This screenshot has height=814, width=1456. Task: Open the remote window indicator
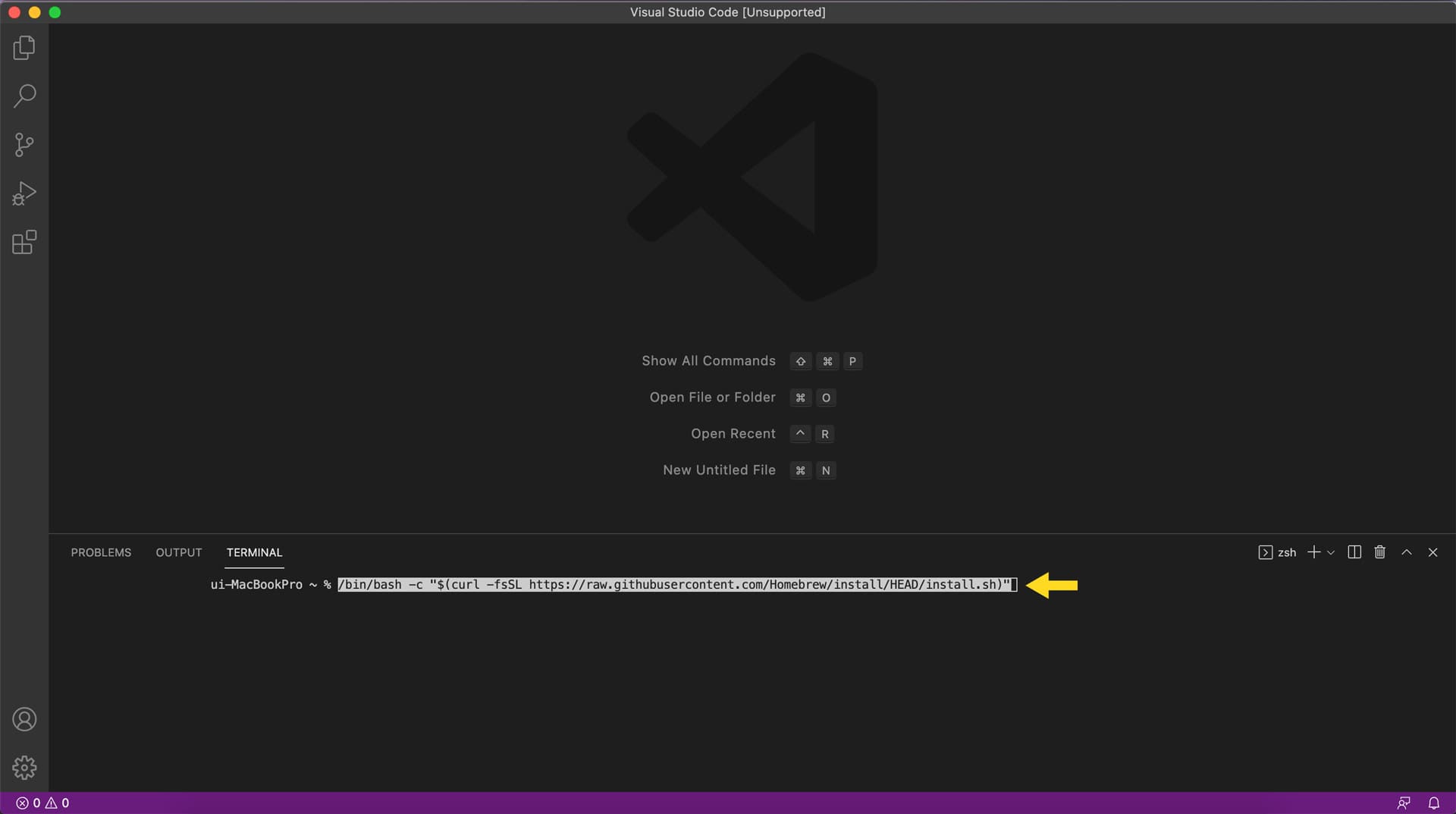point(1404,803)
